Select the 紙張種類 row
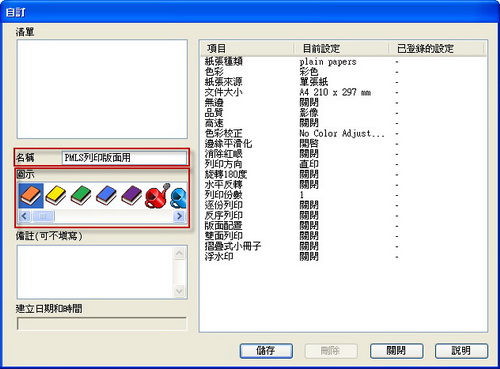The image size is (500, 369). pyautogui.click(x=343, y=62)
